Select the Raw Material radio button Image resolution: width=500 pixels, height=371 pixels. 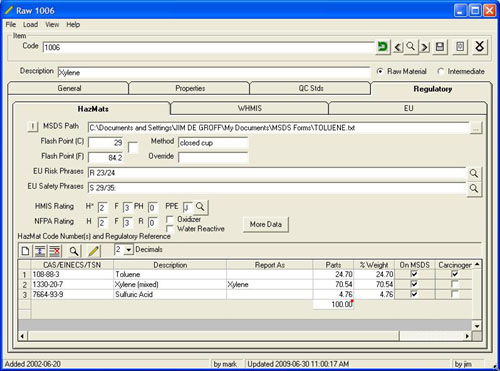380,71
